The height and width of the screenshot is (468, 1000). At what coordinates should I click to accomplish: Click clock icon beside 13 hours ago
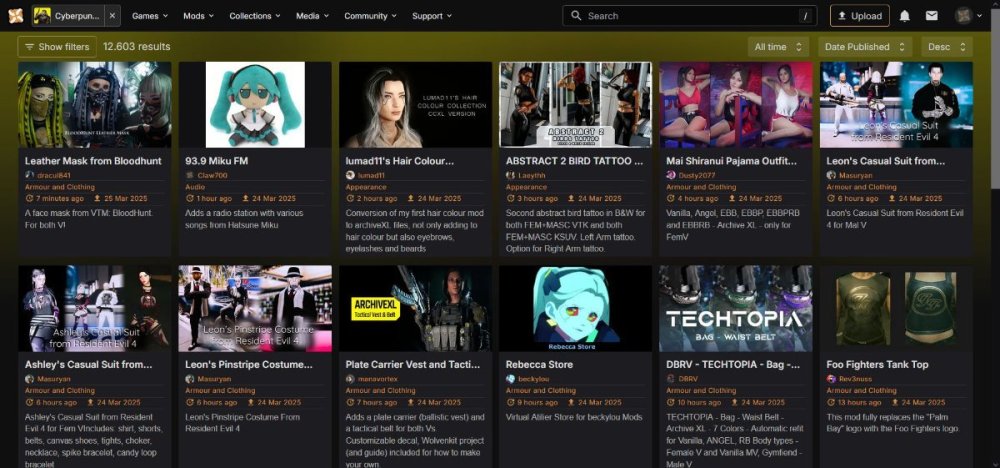(830, 402)
